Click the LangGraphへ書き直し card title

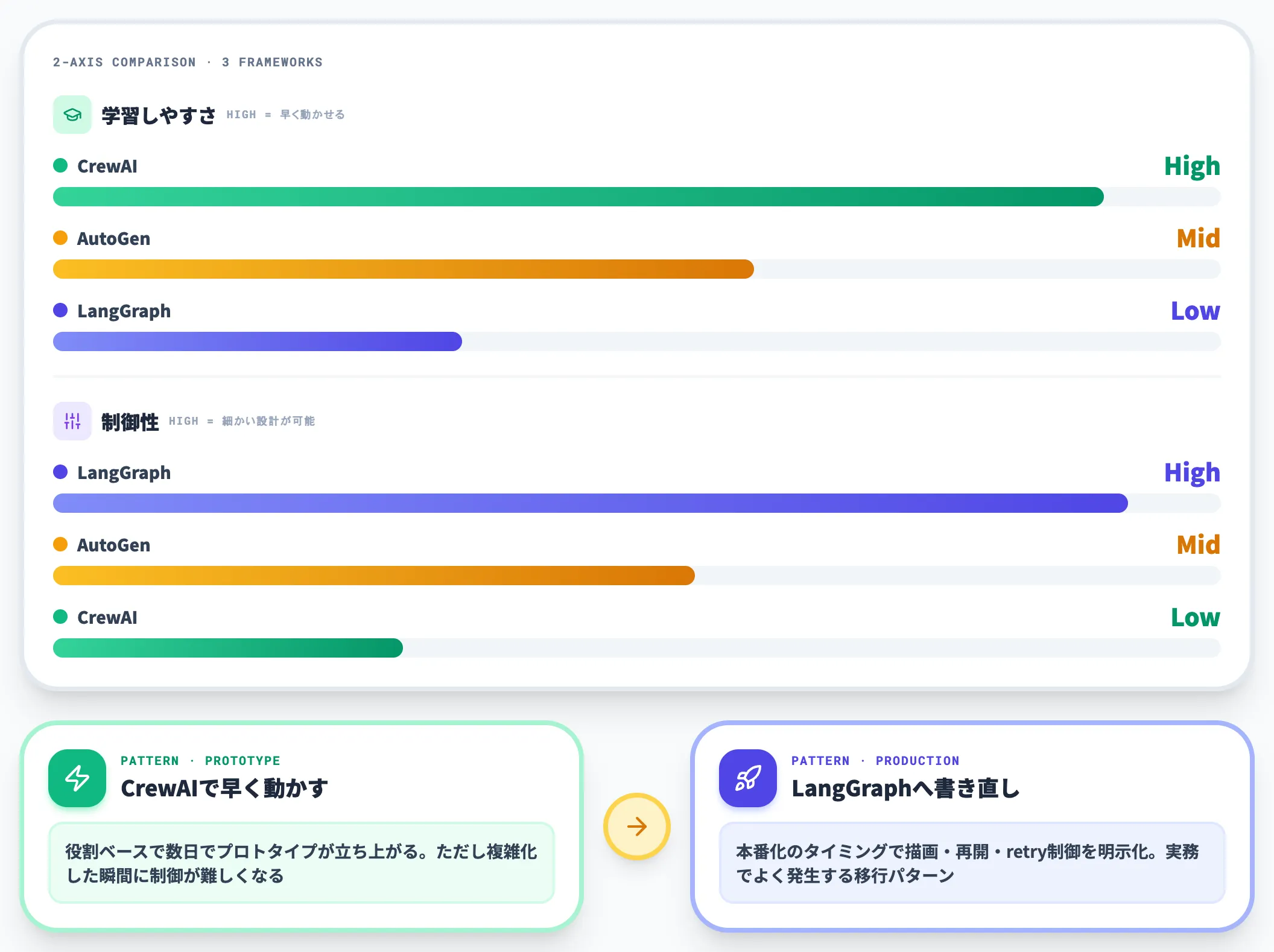905,789
